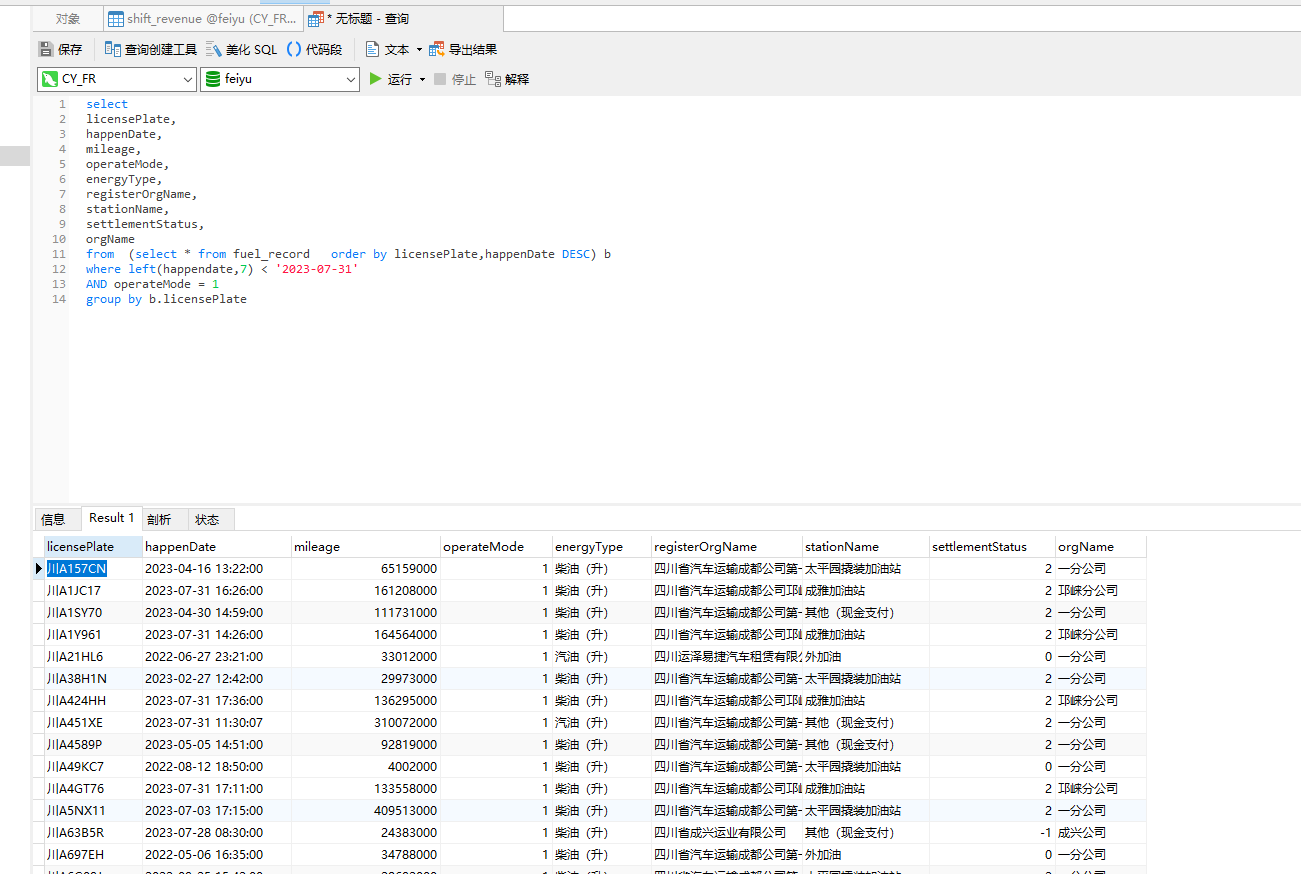Click the date string '2023-07-31' in SQL

tap(316, 269)
